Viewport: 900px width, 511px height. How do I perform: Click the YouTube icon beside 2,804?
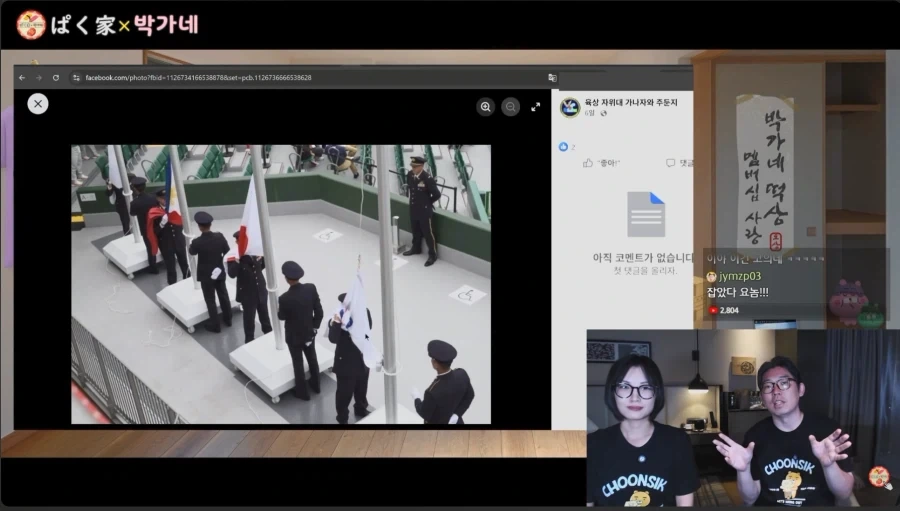pyautogui.click(x=713, y=311)
